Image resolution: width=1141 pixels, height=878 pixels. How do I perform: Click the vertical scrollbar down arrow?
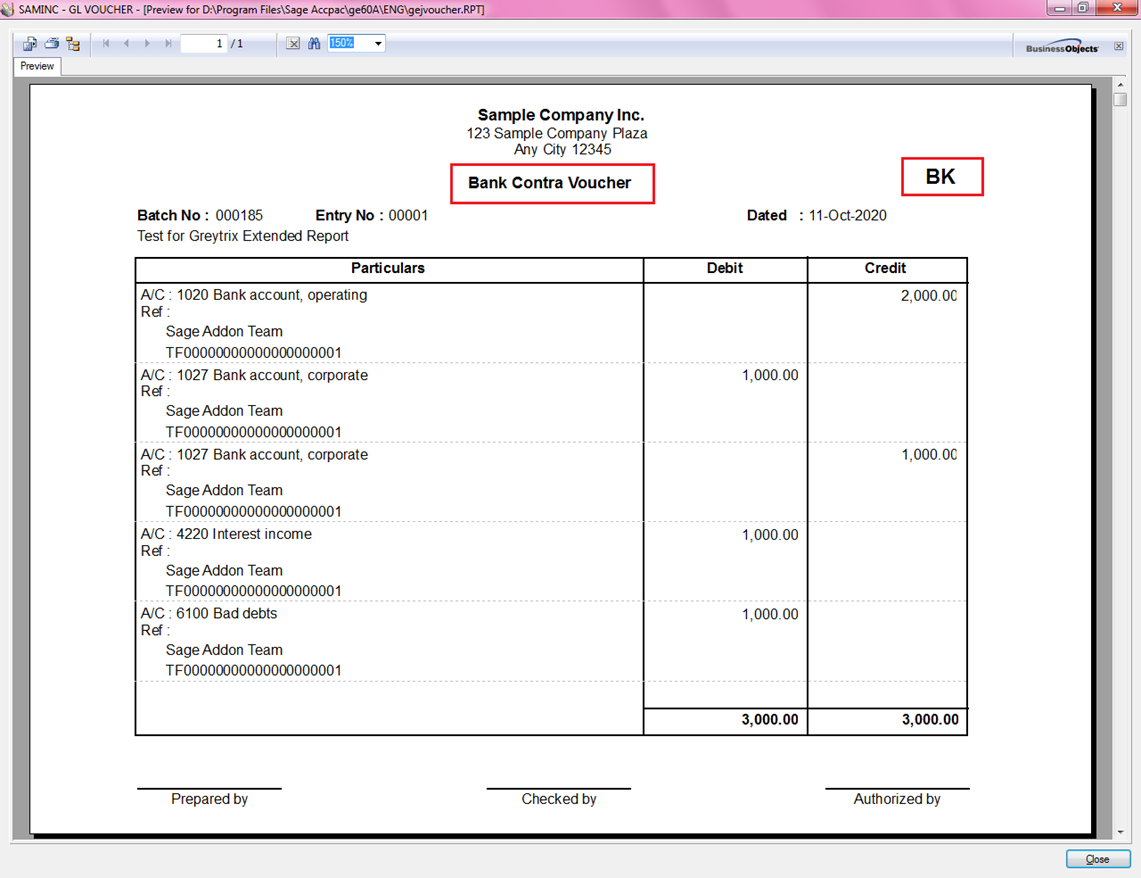[1120, 831]
